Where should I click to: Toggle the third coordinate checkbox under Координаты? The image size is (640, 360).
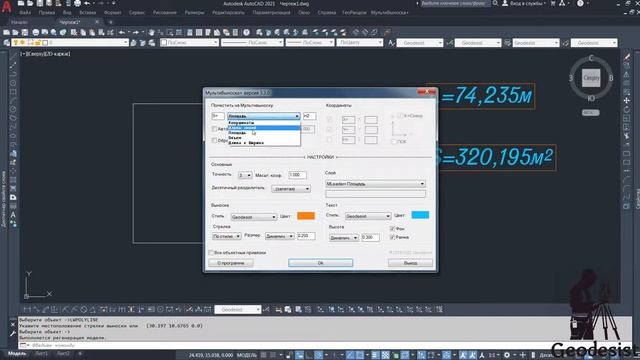tap(330, 140)
